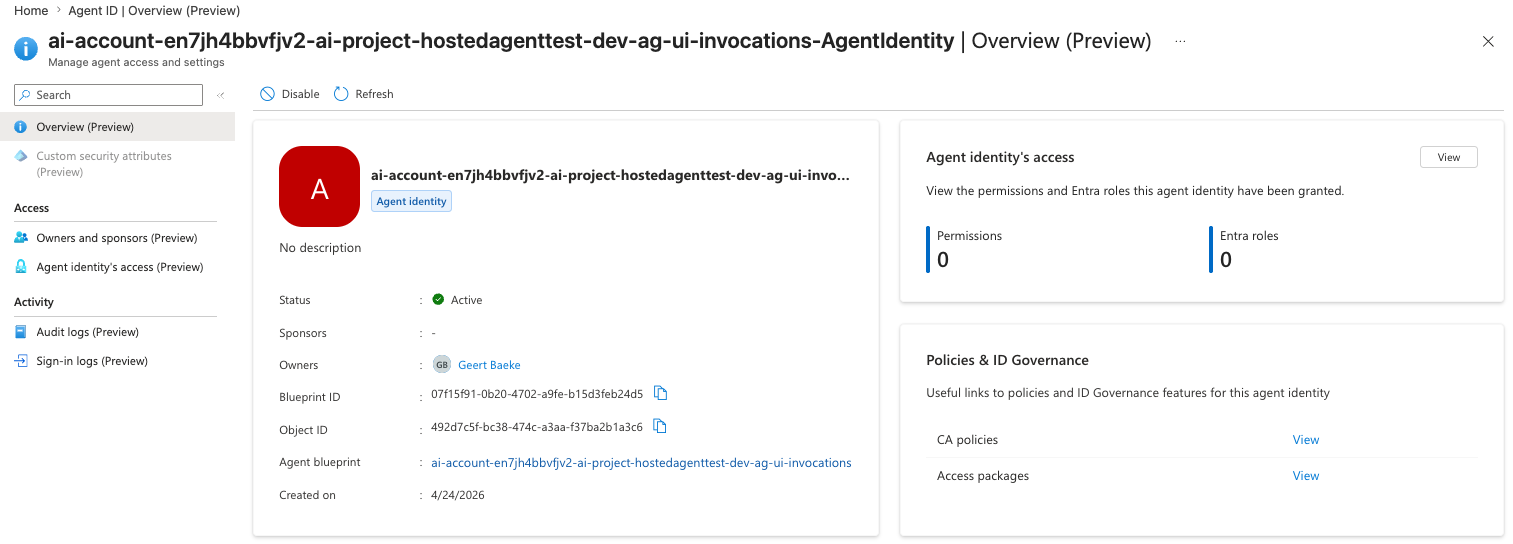Open Agent identity's access (Preview) page
Image resolution: width=1513 pixels, height=544 pixels.
pos(119,267)
